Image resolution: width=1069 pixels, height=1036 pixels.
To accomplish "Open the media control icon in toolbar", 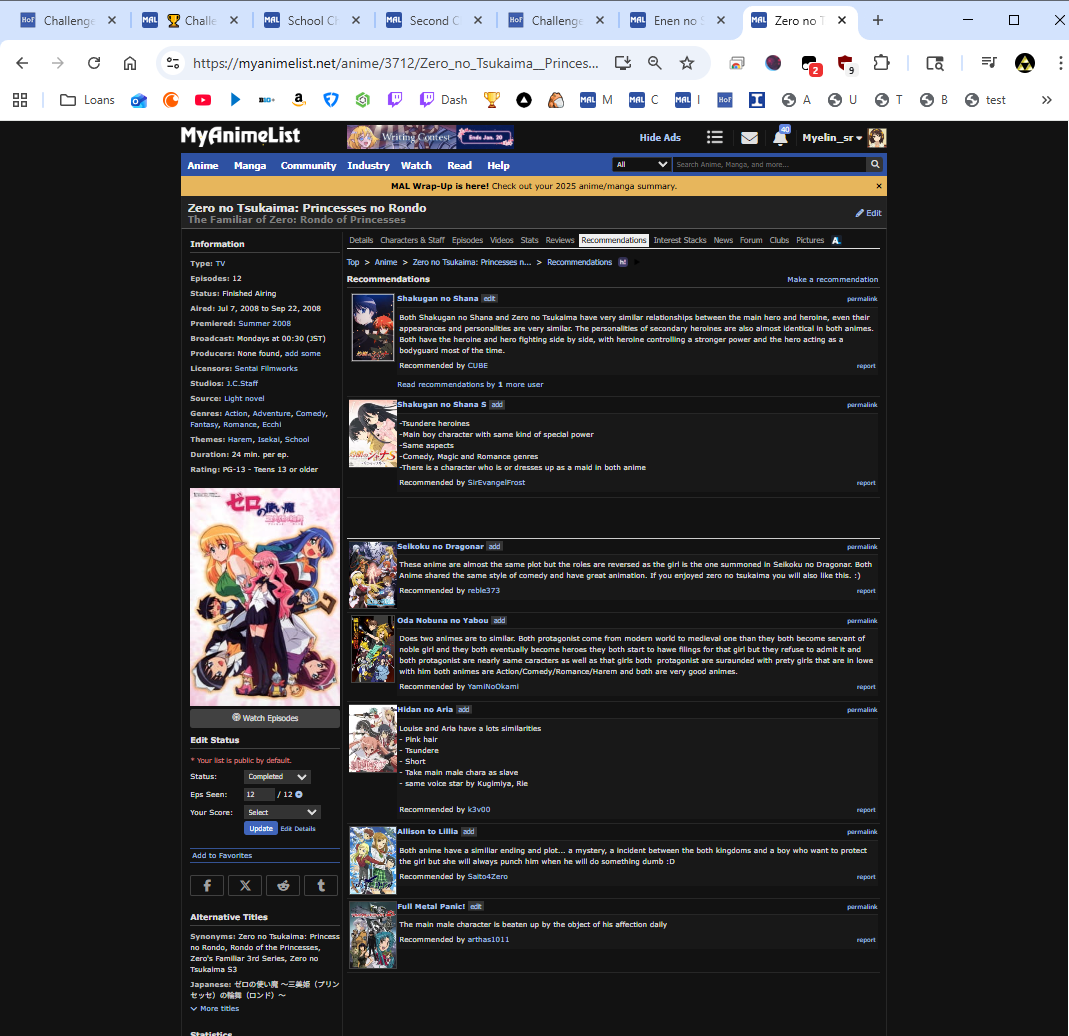I will coord(989,63).
